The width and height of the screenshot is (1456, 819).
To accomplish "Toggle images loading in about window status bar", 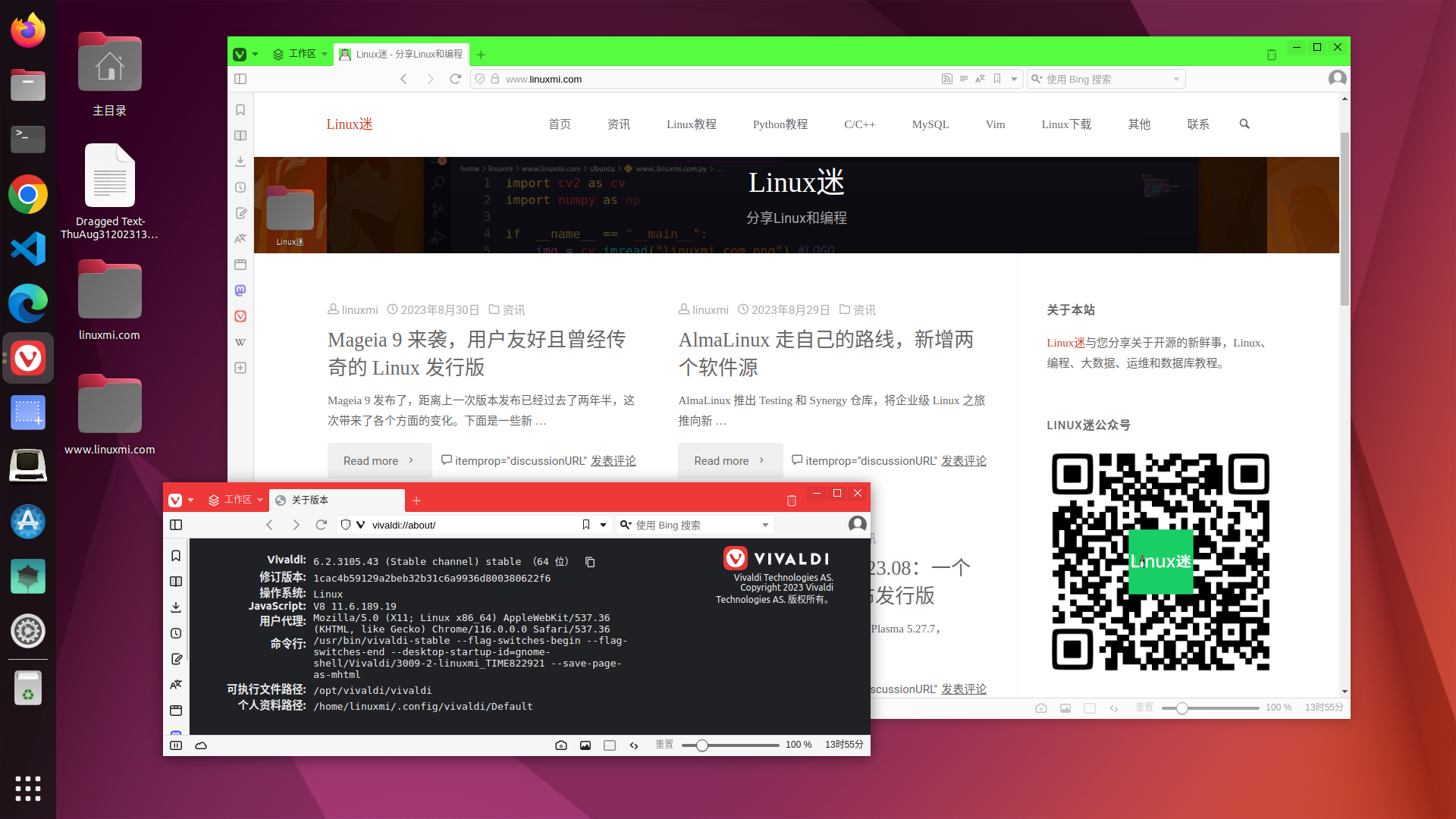I will pyautogui.click(x=585, y=745).
